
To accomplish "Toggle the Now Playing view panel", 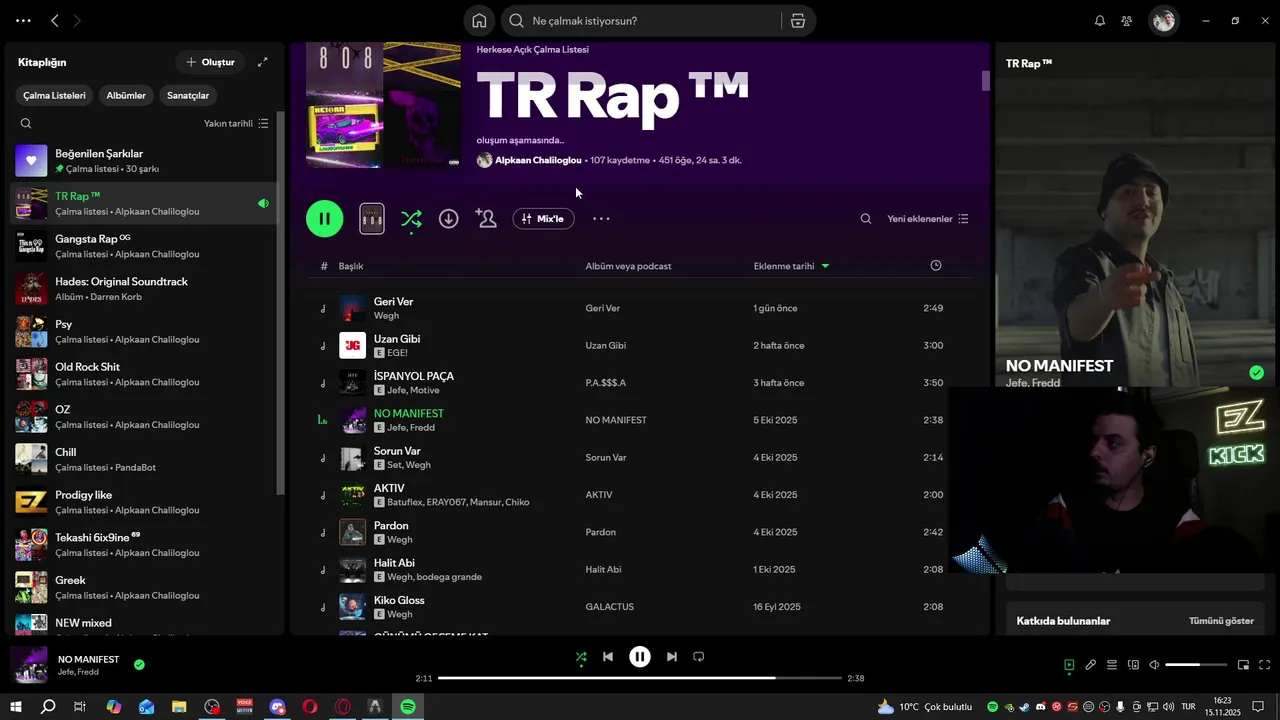I will pyautogui.click(x=1069, y=665).
